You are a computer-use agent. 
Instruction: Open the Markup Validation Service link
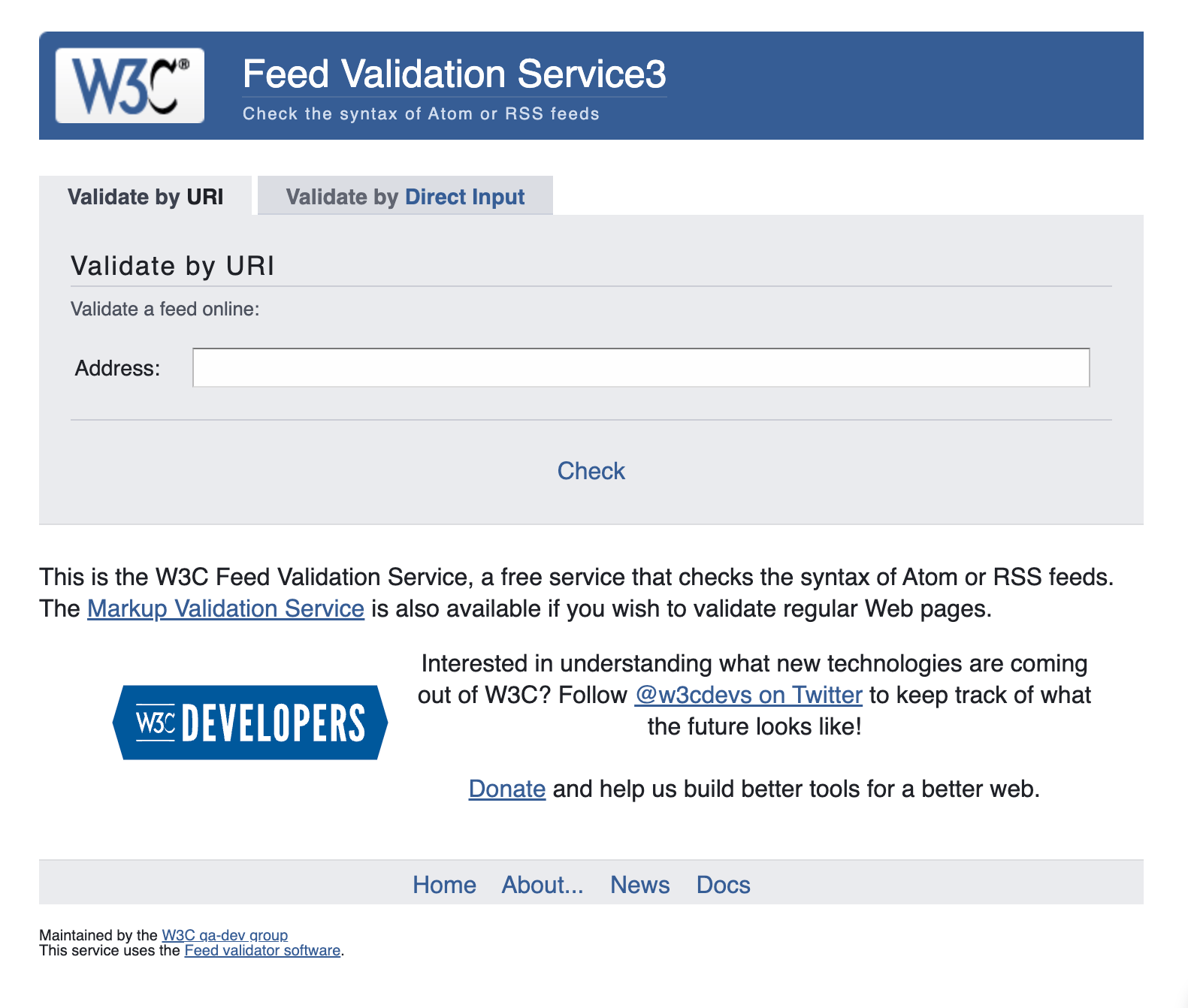click(225, 608)
